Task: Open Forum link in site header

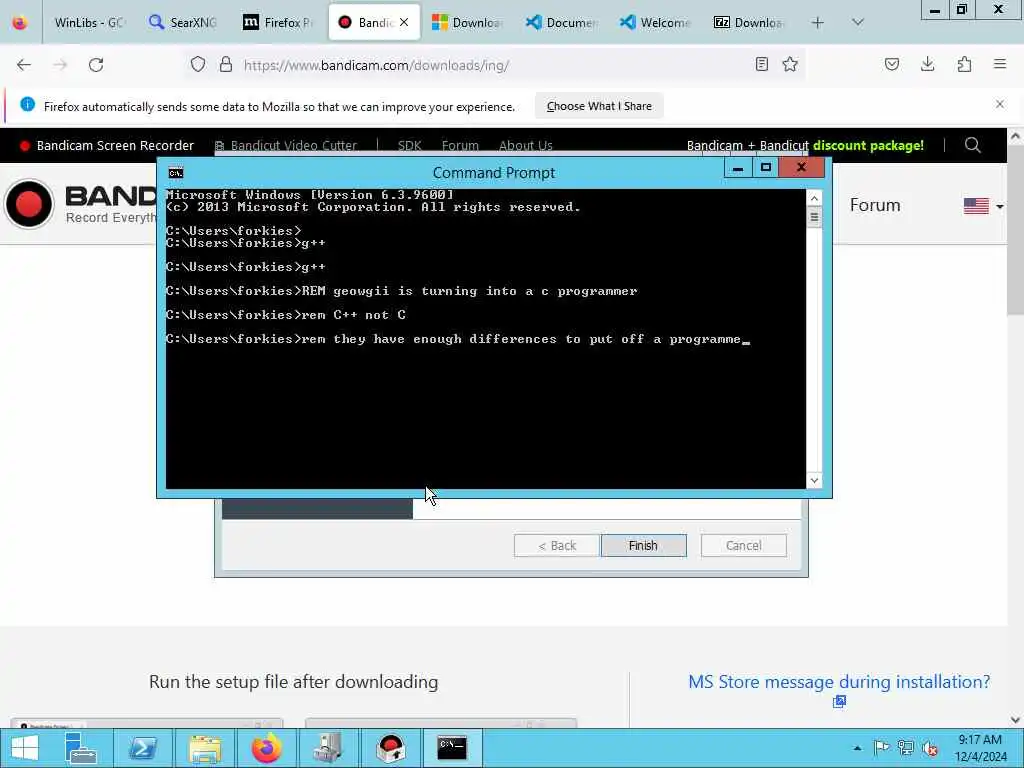Action: coord(874,205)
